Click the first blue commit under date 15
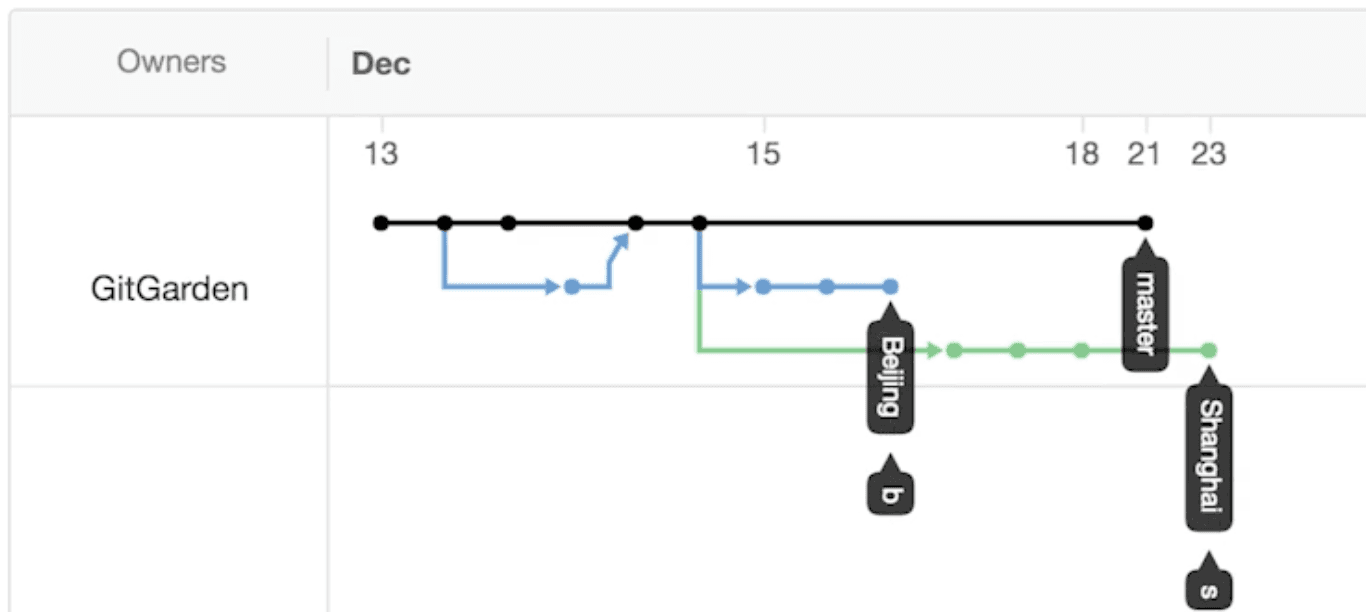This screenshot has height=612, width=1366. pos(763,287)
